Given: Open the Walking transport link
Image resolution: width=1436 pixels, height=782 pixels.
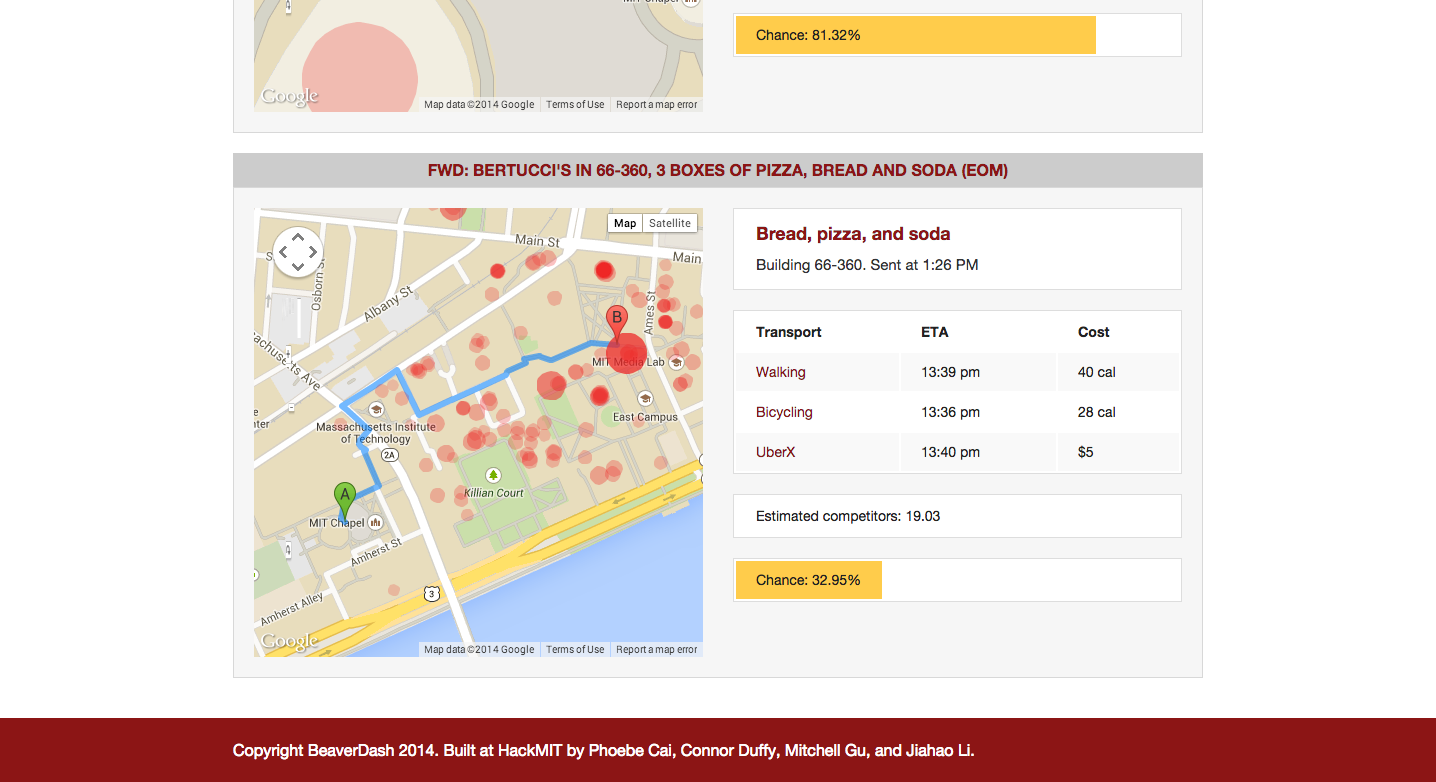Looking at the screenshot, I should click(781, 372).
